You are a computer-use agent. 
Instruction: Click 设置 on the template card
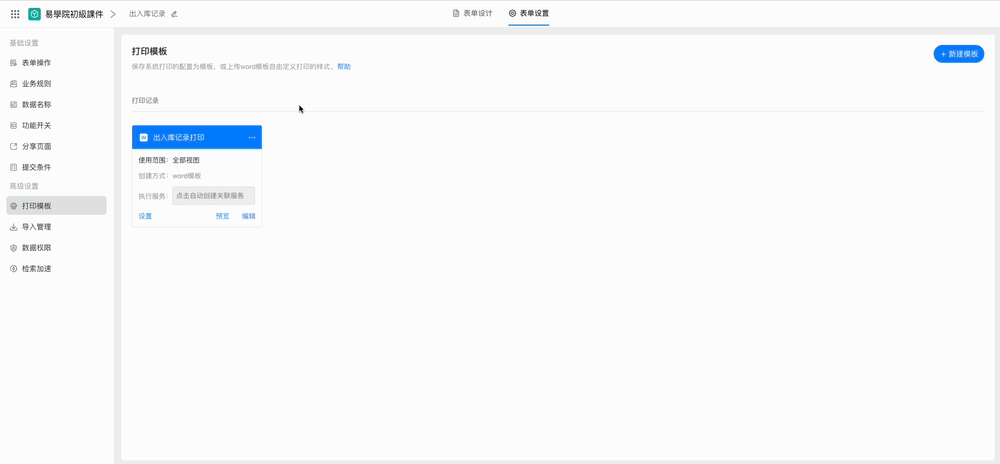[145, 216]
